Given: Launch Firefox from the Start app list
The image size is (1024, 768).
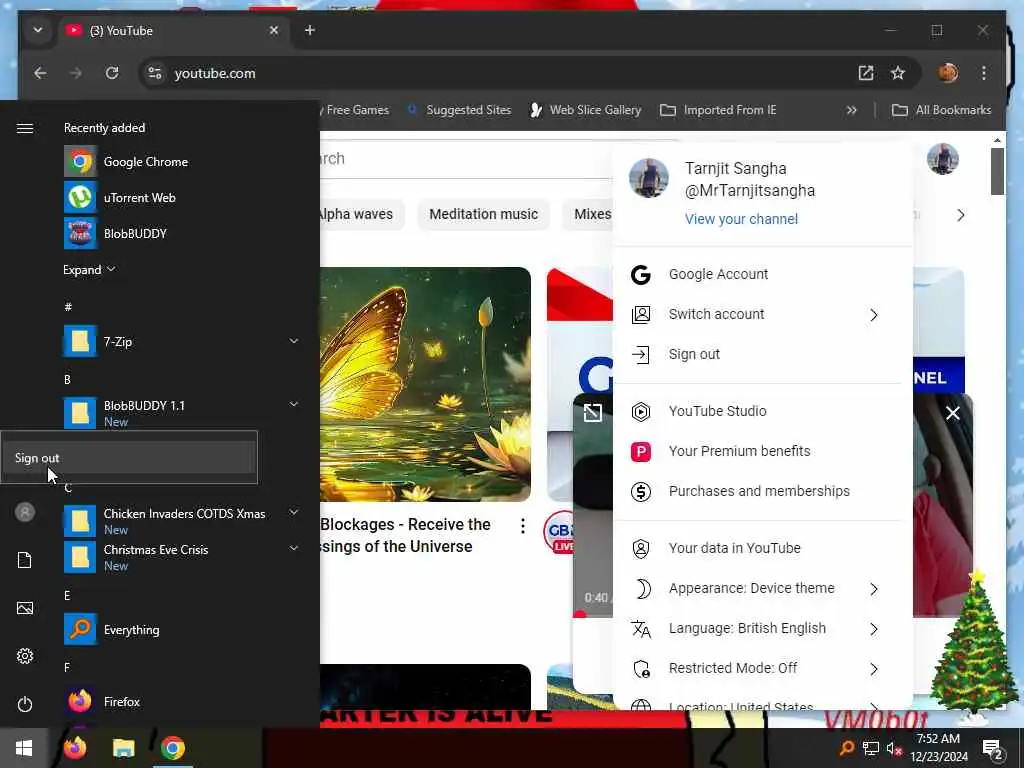Looking at the screenshot, I should [102, 701].
